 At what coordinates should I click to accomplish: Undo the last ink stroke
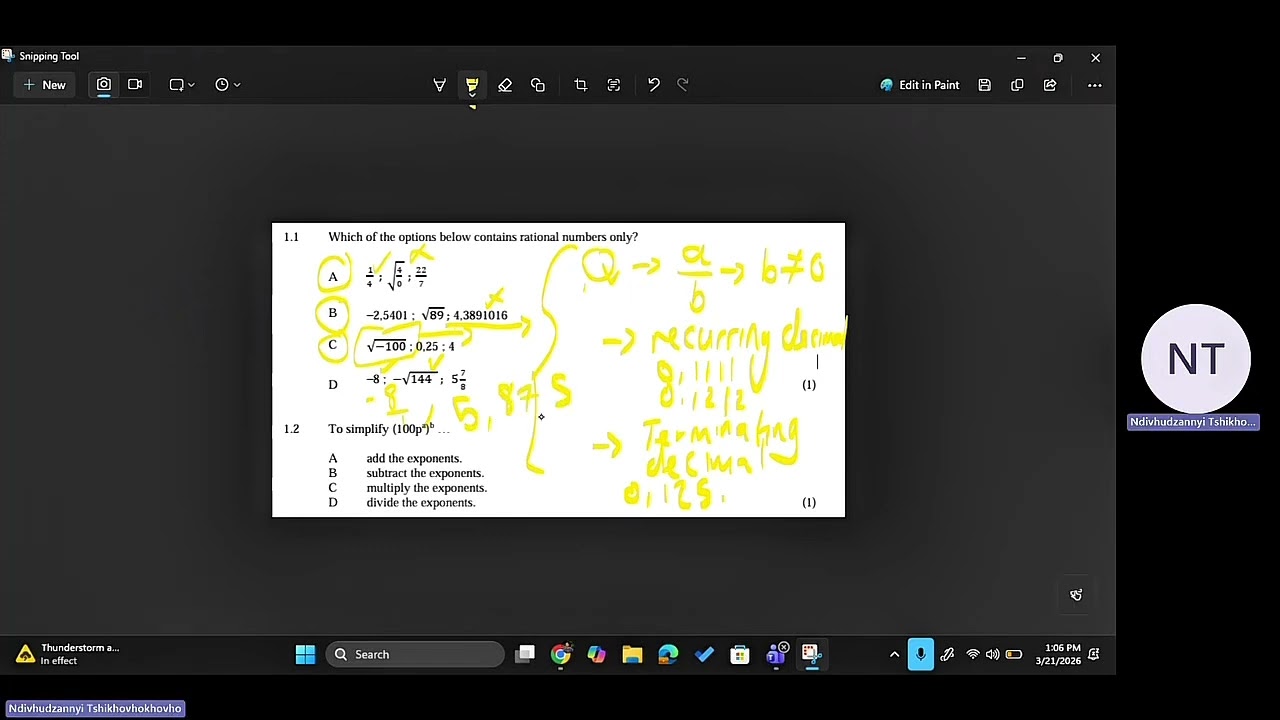[654, 85]
